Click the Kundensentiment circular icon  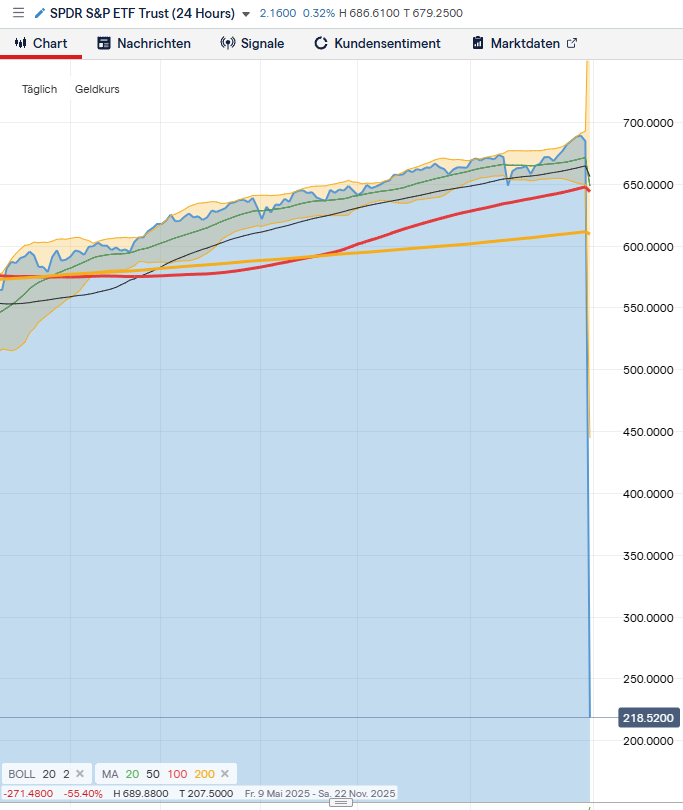point(321,43)
